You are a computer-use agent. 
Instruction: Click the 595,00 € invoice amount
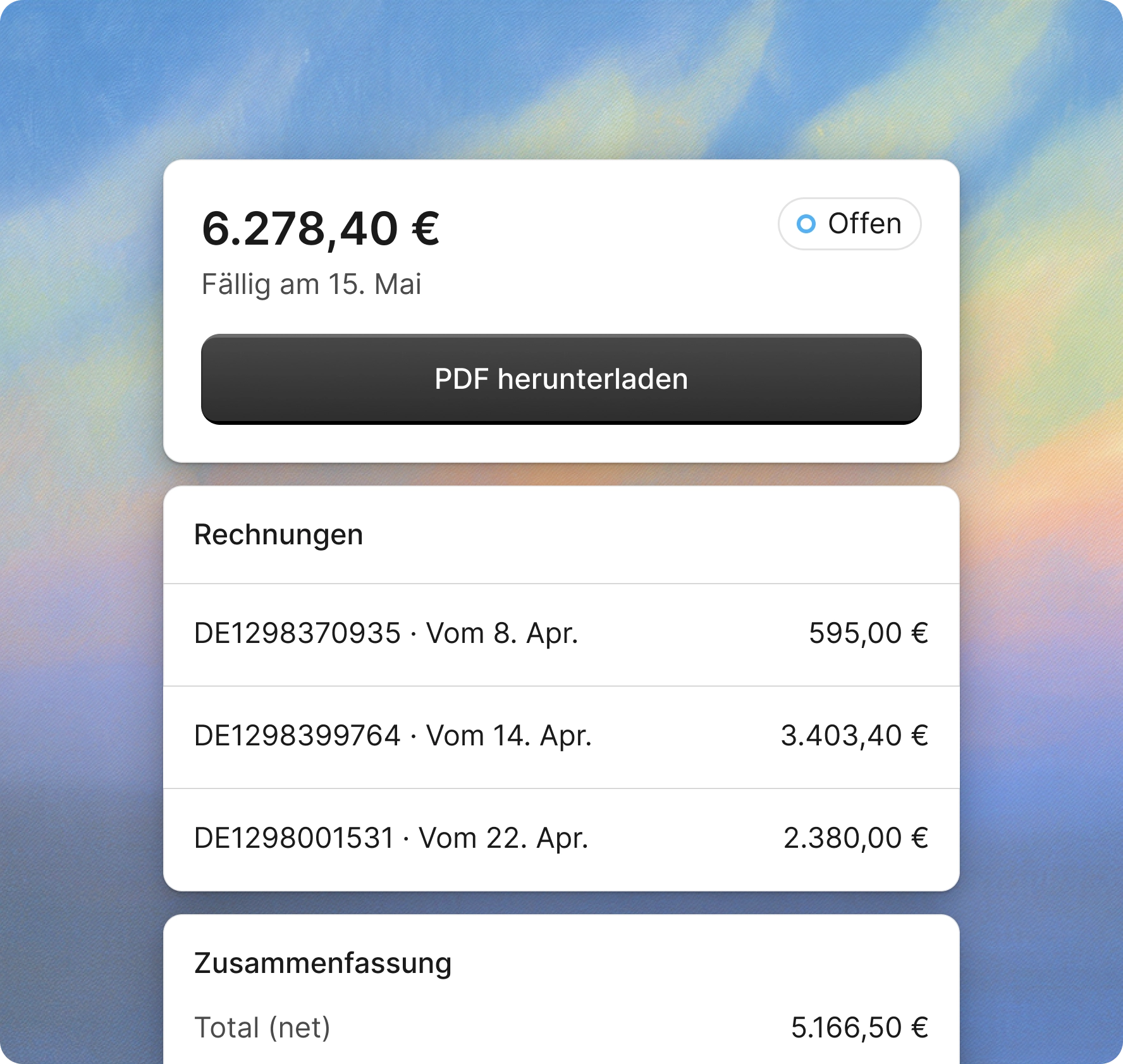(868, 632)
